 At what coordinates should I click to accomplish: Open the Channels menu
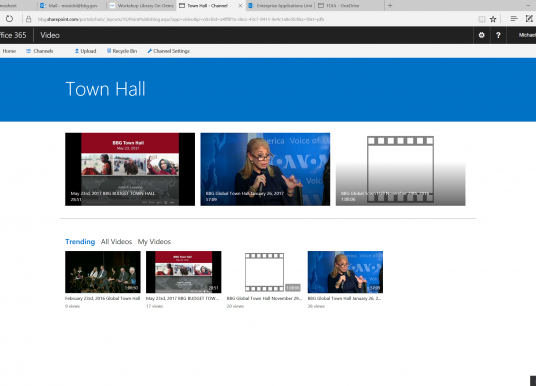40,51
